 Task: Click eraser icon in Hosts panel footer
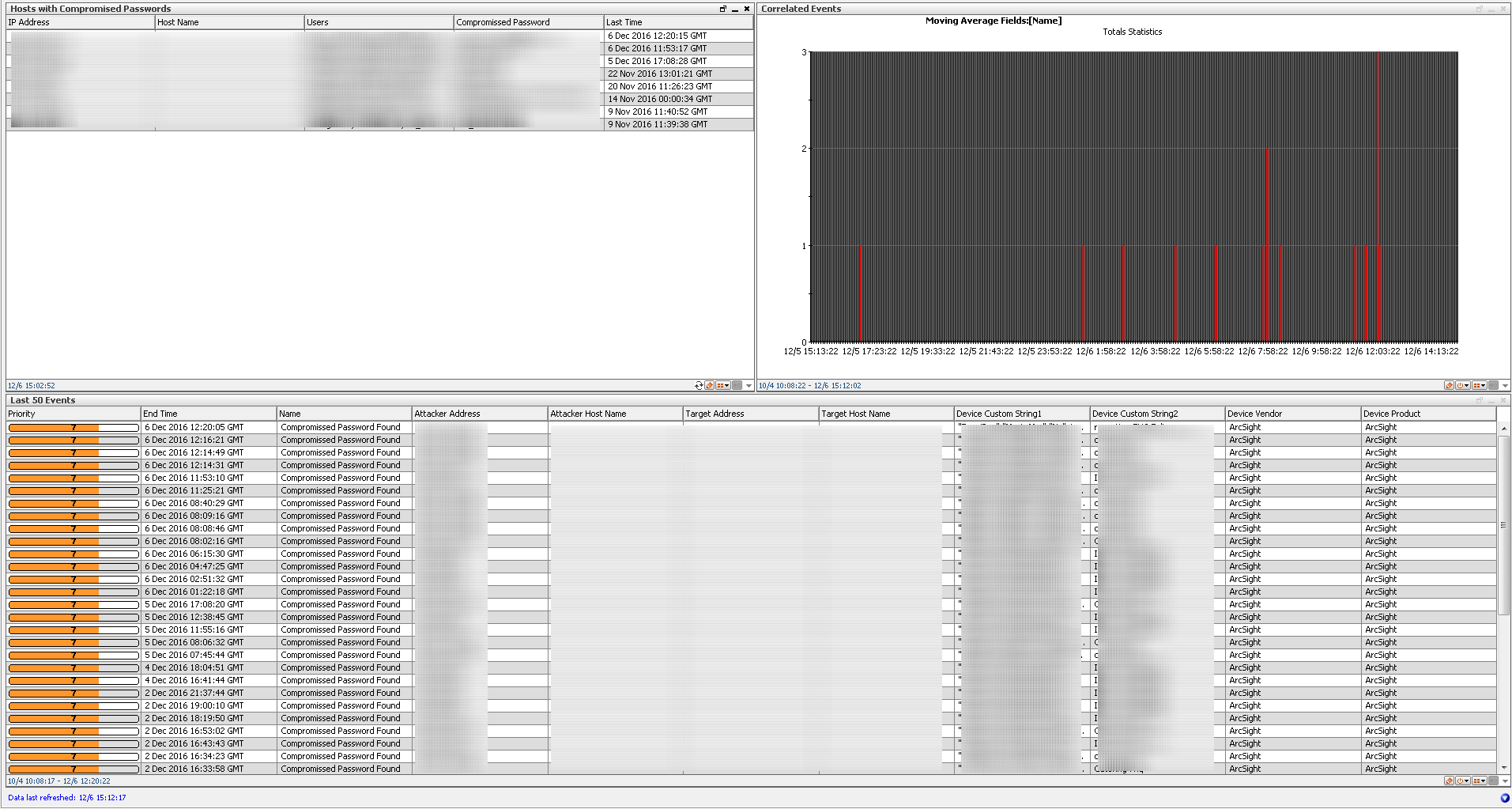coord(710,386)
